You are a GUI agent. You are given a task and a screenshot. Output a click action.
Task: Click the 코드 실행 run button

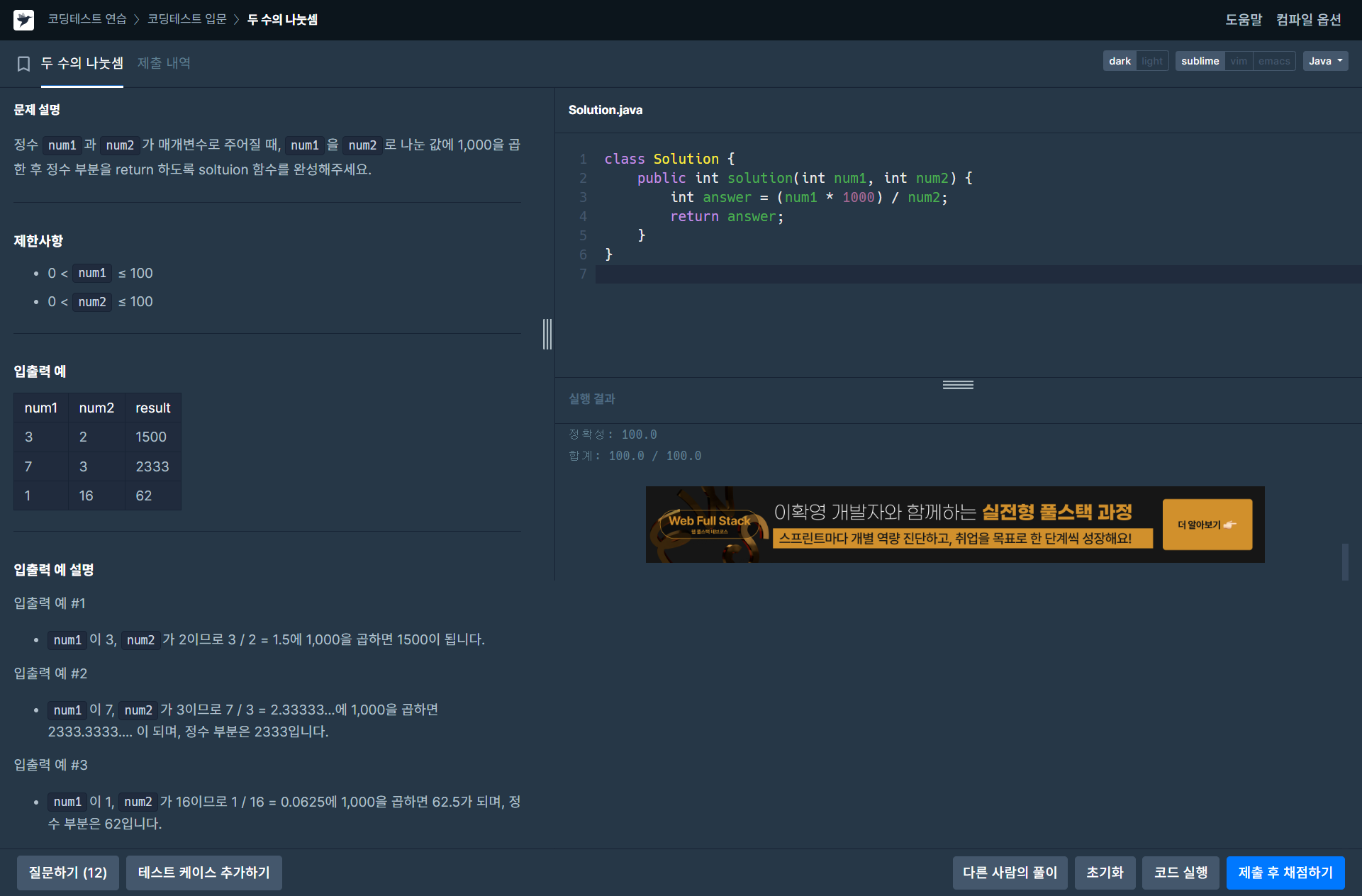coord(1180,873)
